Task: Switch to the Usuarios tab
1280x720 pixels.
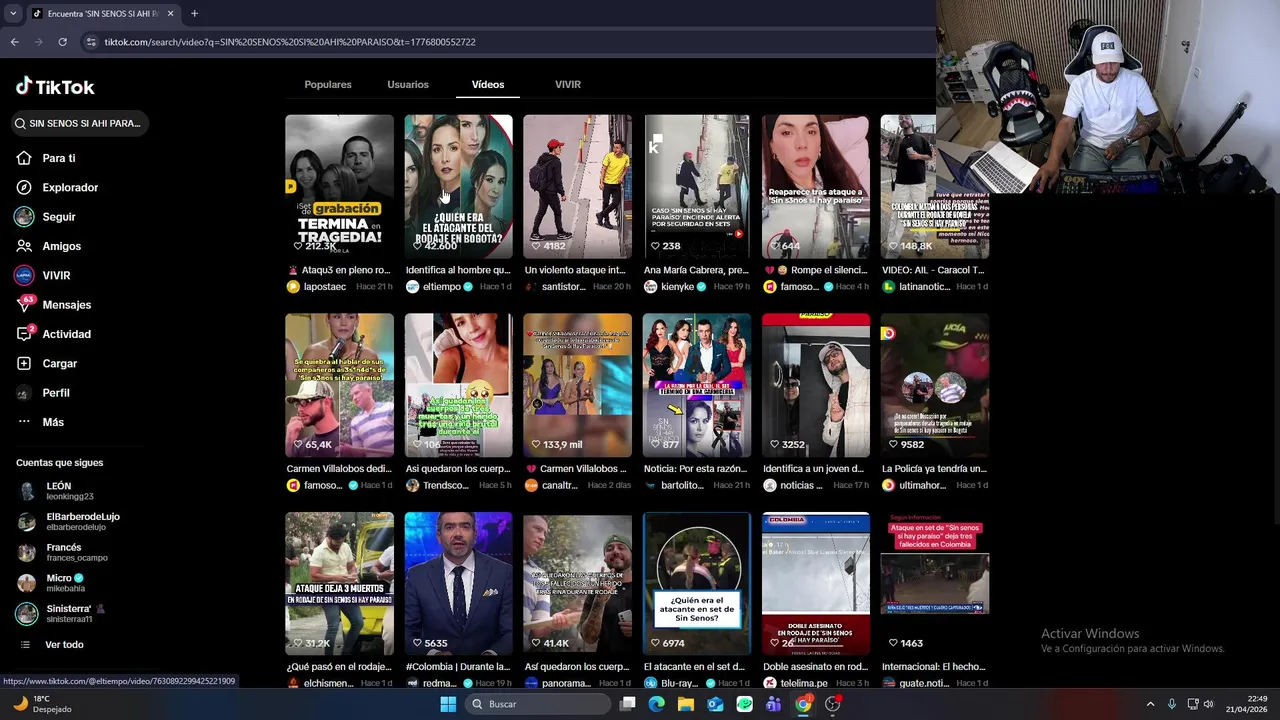Action: 408,85
